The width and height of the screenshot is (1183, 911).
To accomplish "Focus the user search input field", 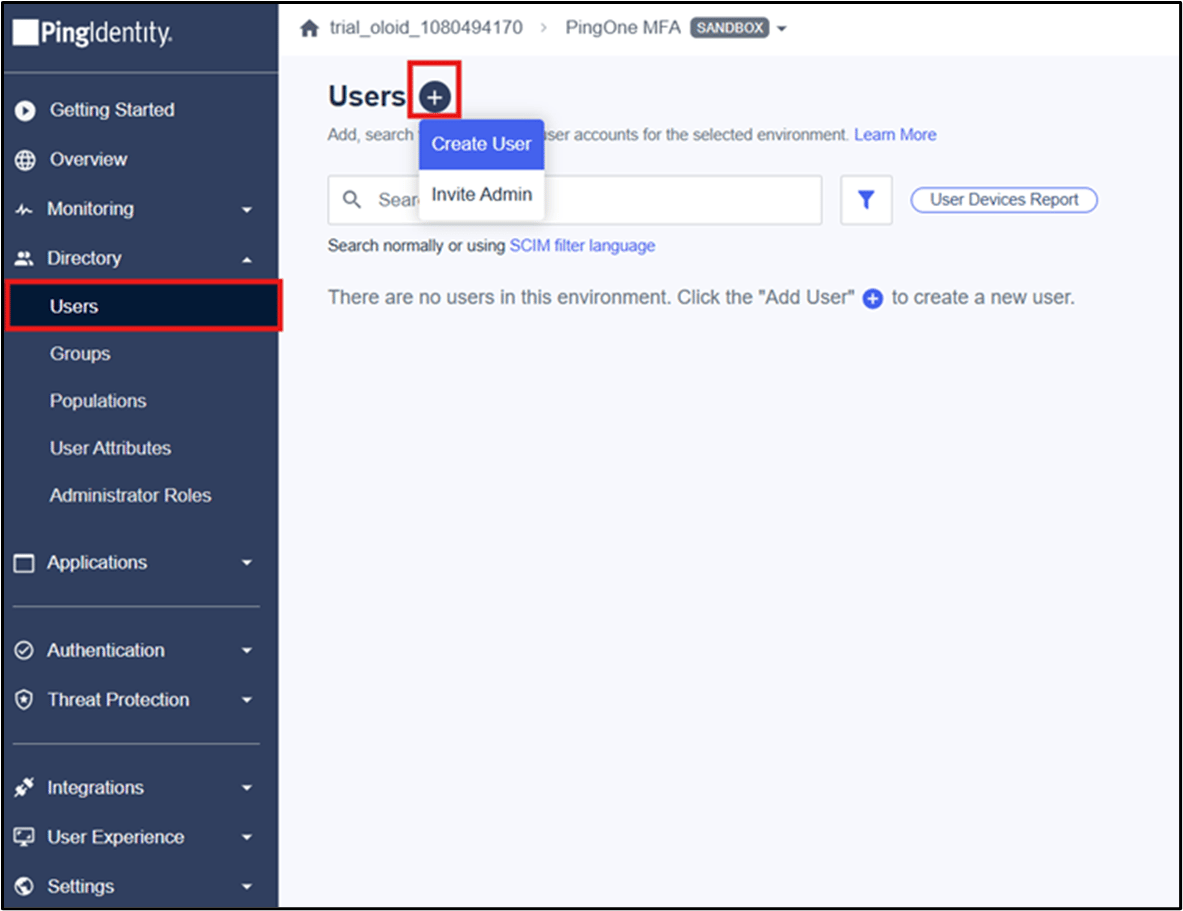I will pyautogui.click(x=575, y=200).
